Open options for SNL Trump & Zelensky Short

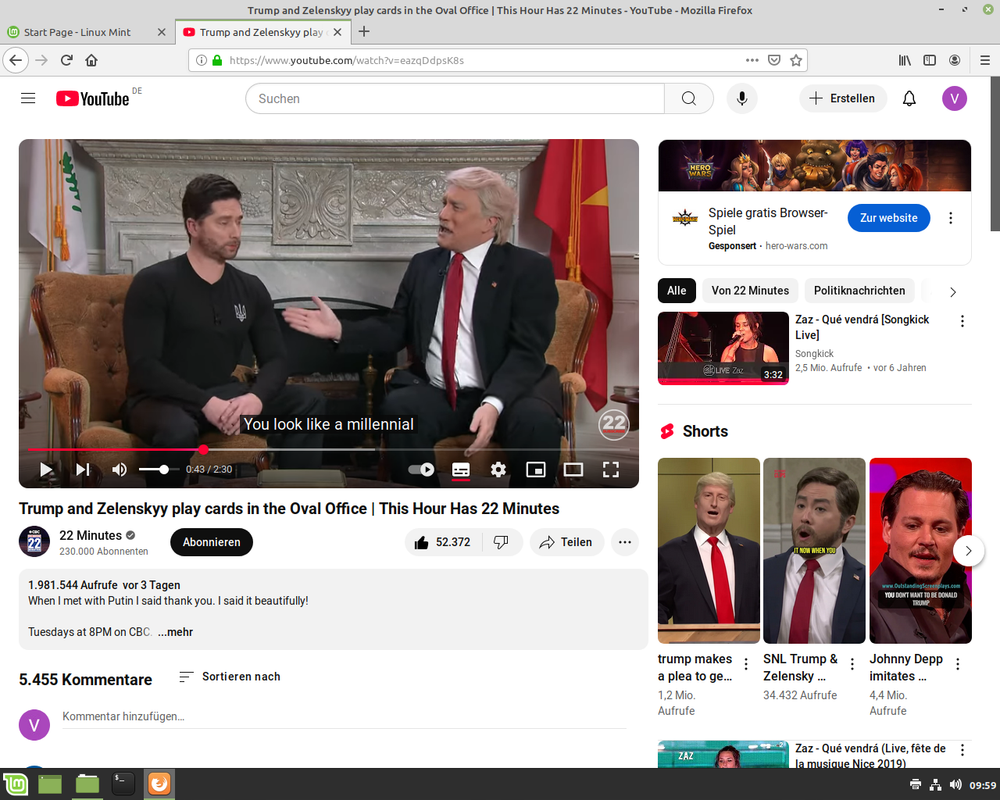click(852, 664)
